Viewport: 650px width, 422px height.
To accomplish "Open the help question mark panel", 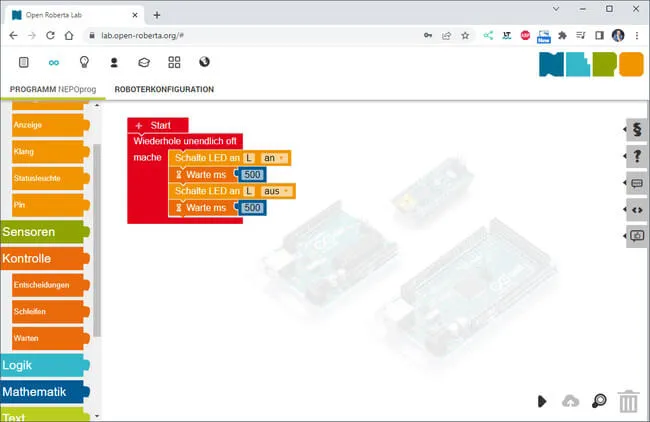I will pos(637,156).
